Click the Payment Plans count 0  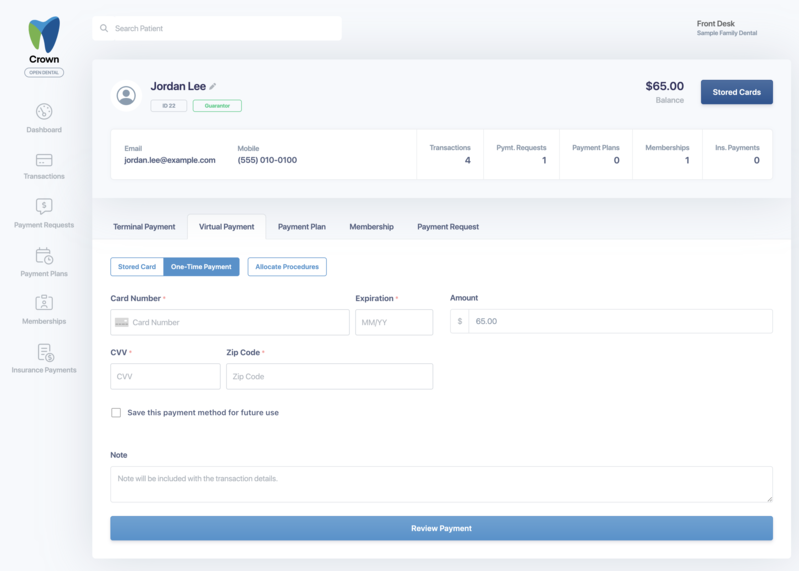(x=617, y=160)
